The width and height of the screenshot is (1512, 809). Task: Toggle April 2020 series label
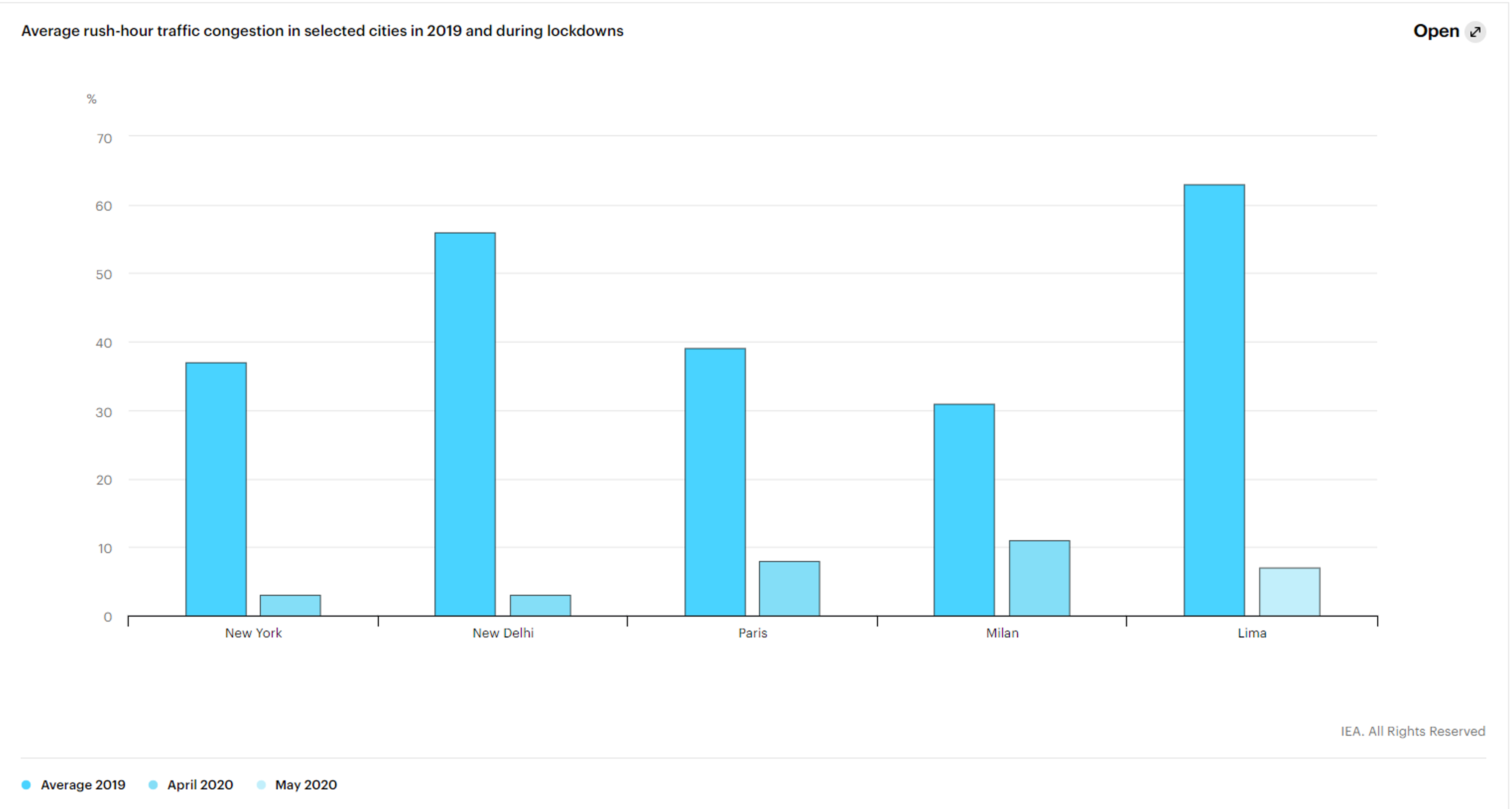coord(200,785)
